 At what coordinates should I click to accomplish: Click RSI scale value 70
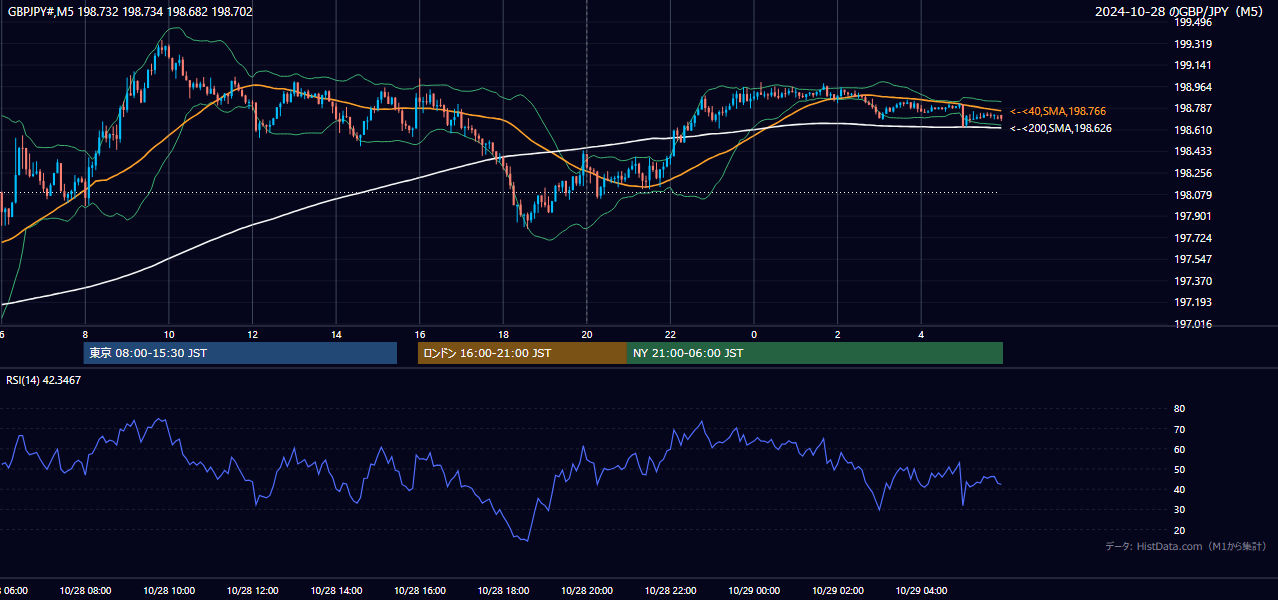[x=1179, y=429]
